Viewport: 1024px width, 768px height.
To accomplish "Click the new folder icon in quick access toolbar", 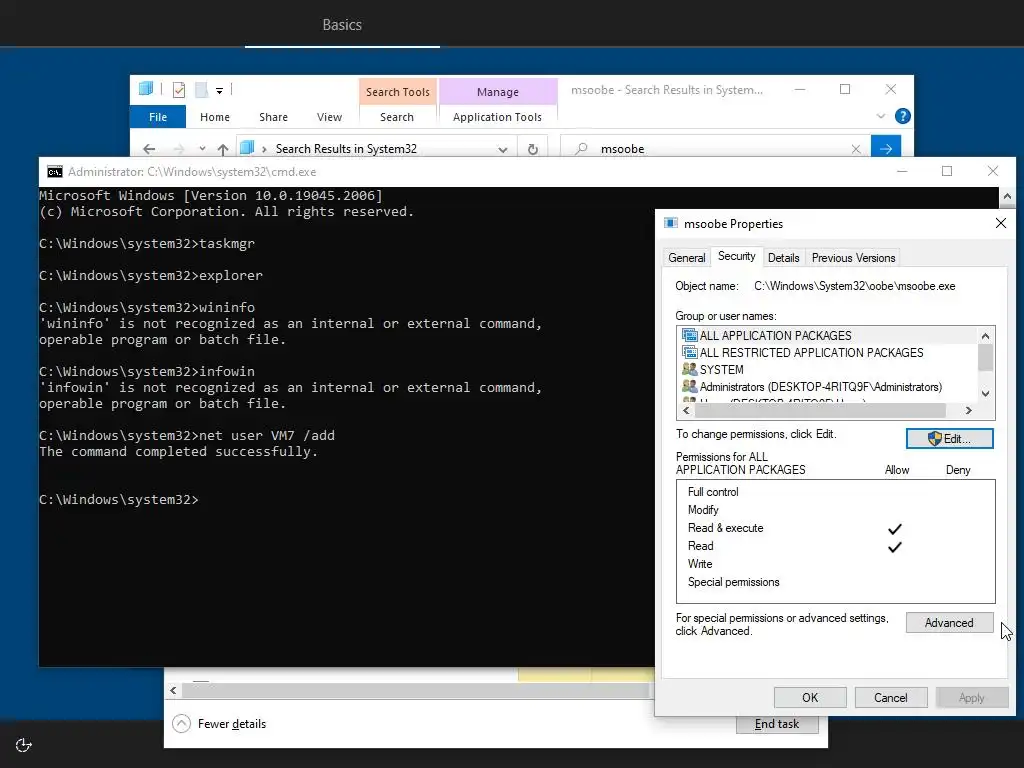I will click(201, 89).
